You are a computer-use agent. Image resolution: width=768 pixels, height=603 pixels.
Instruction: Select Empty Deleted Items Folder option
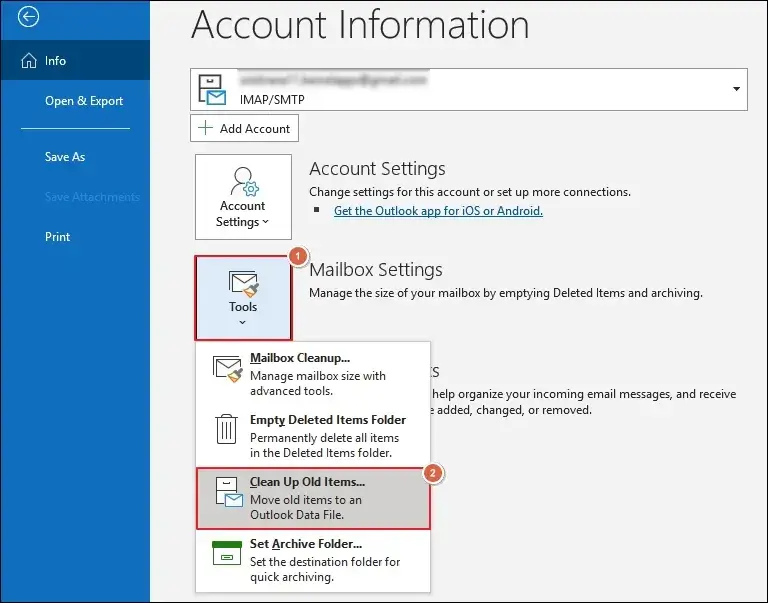pos(313,435)
